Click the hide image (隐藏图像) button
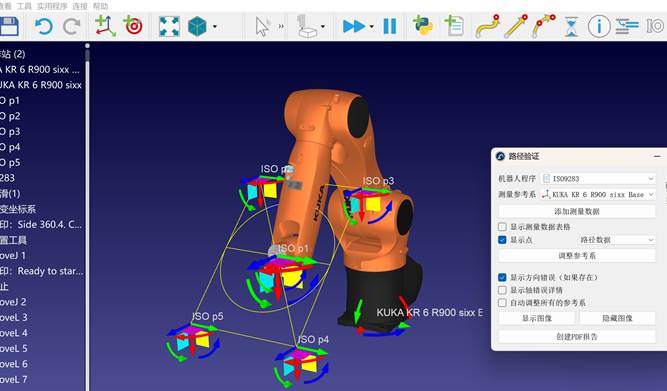This screenshot has height=391, width=667. [617, 318]
